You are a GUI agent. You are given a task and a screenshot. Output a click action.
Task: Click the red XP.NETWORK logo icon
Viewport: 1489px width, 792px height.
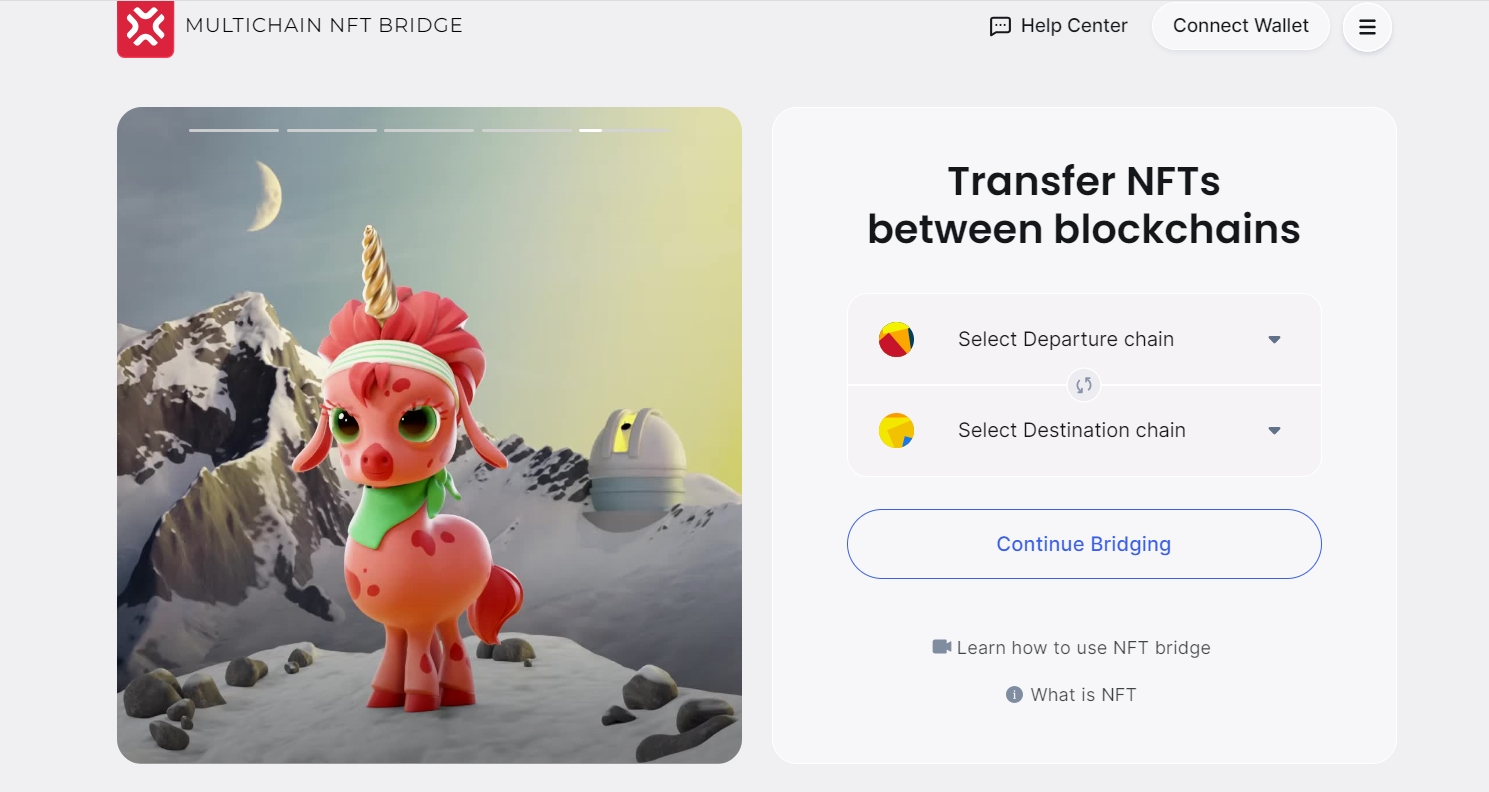pyautogui.click(x=146, y=28)
